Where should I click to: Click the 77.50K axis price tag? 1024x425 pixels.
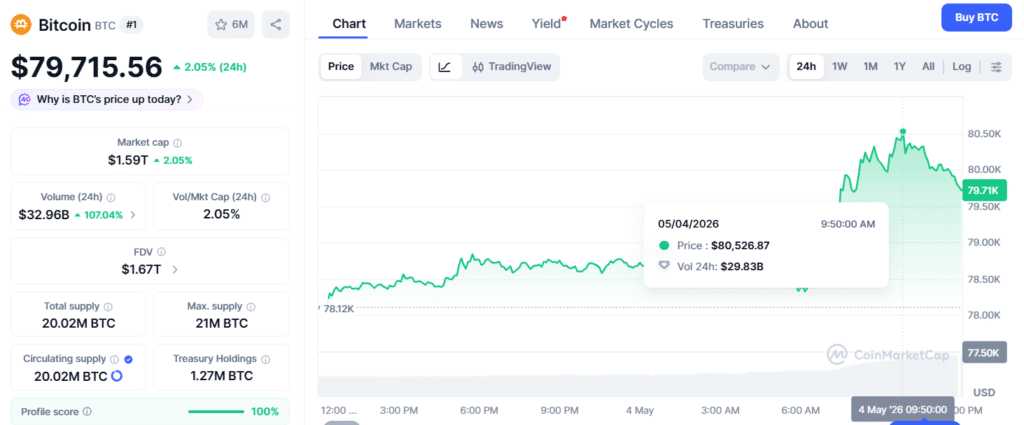pyautogui.click(x=982, y=353)
